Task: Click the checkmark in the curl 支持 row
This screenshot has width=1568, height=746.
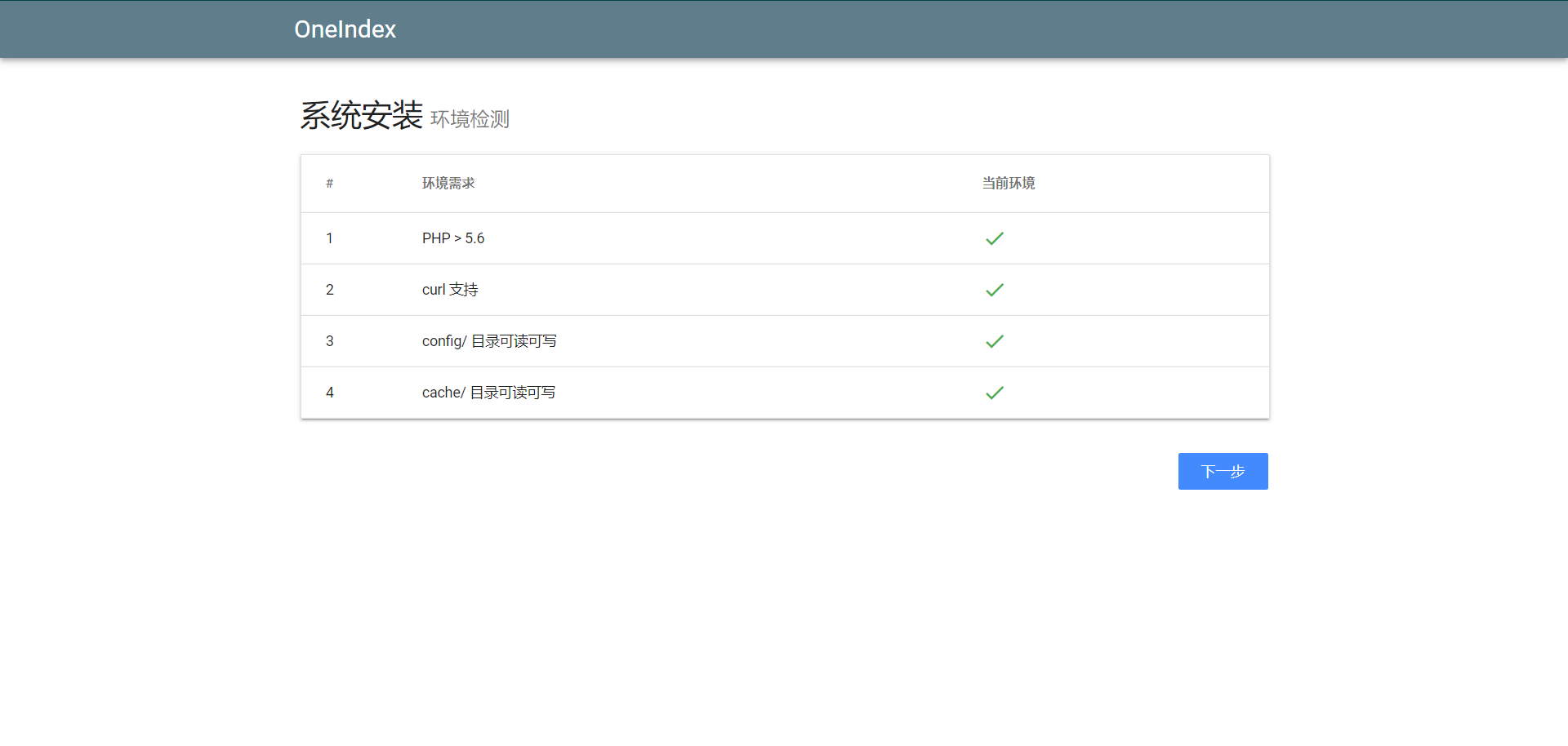Action: pos(994,290)
